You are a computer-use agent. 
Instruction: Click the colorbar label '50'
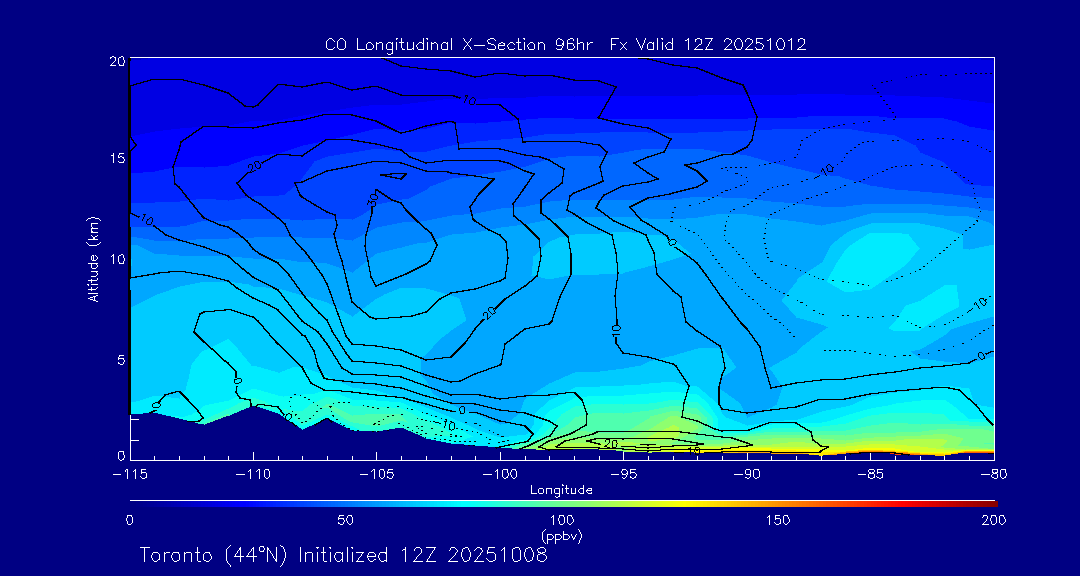coord(345,520)
